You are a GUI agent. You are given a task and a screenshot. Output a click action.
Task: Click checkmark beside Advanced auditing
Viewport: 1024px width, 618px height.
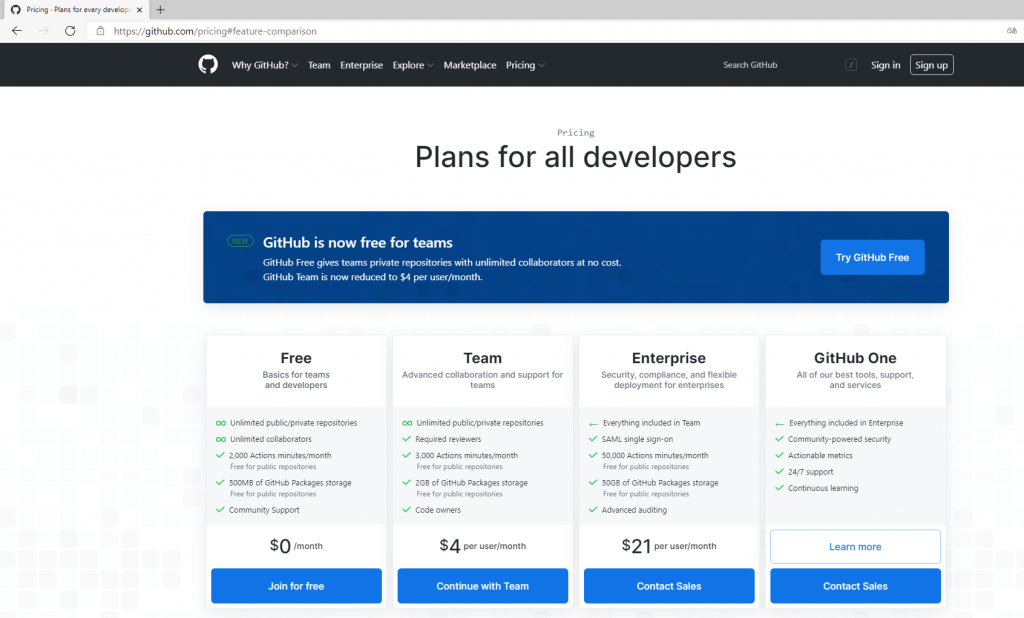(x=593, y=510)
